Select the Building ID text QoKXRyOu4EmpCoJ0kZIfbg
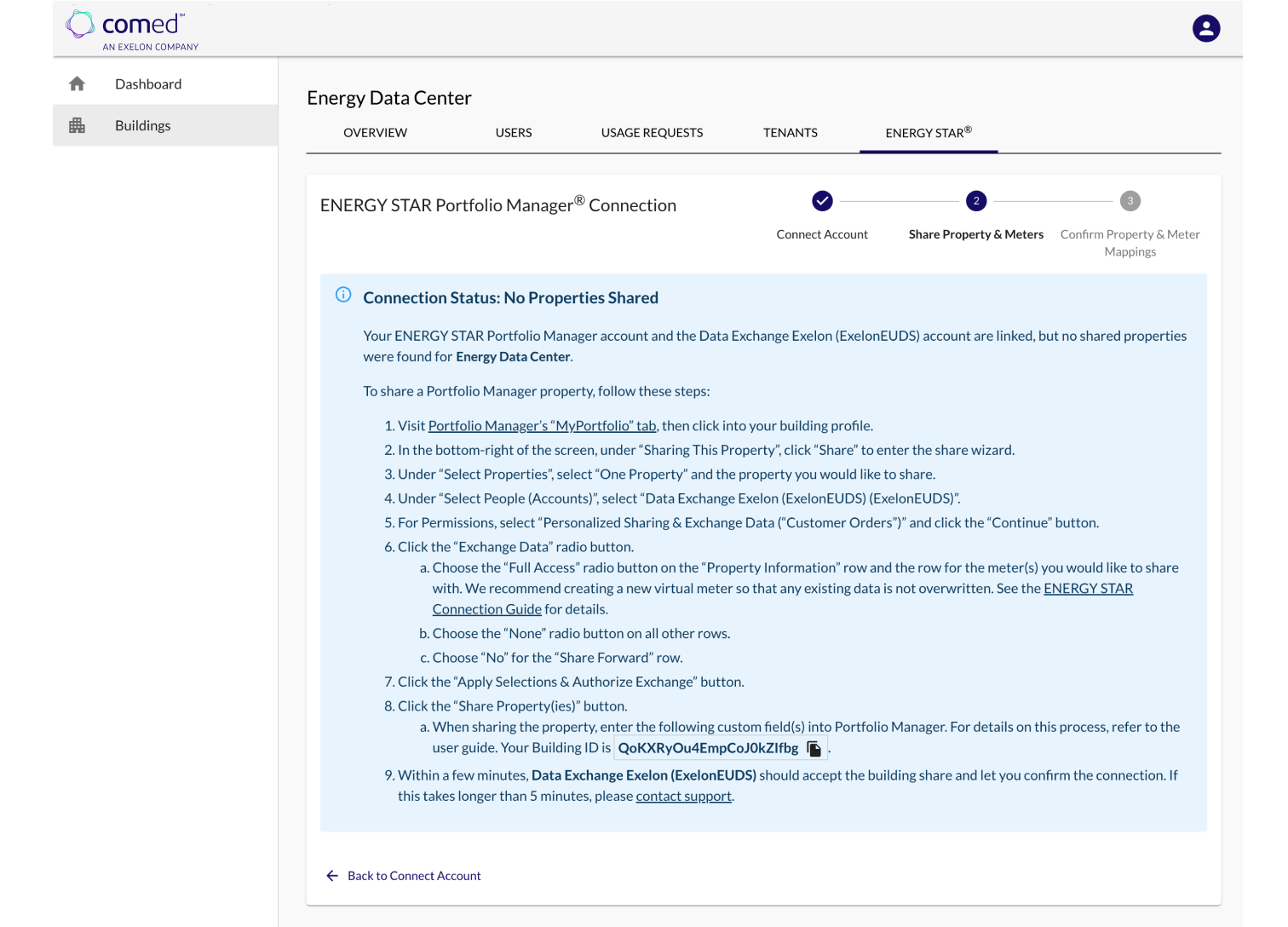1288x927 pixels. point(708,748)
